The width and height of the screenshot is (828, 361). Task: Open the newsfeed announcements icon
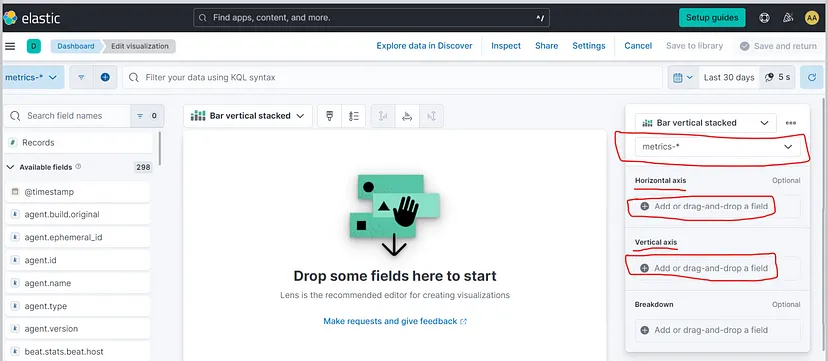point(788,17)
